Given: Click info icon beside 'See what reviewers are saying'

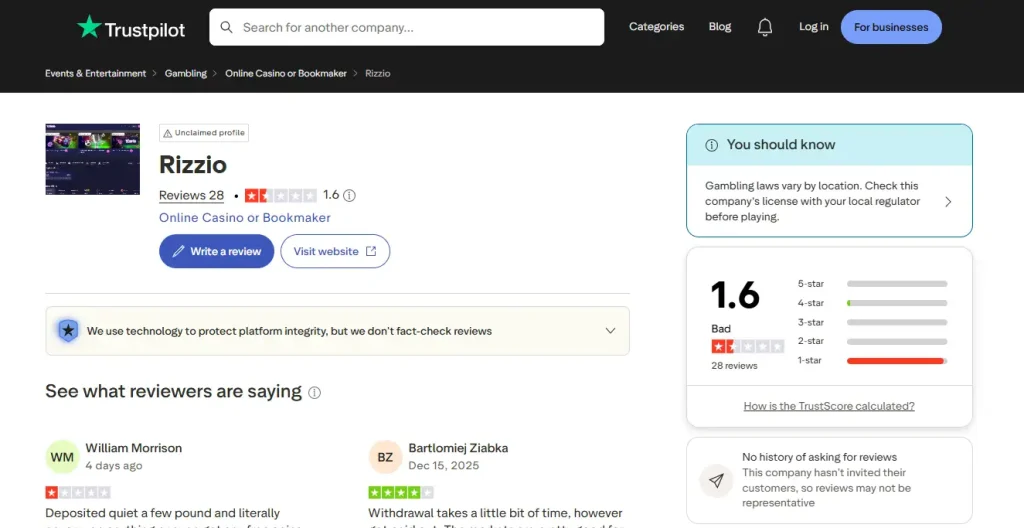Looking at the screenshot, I should coord(315,392).
